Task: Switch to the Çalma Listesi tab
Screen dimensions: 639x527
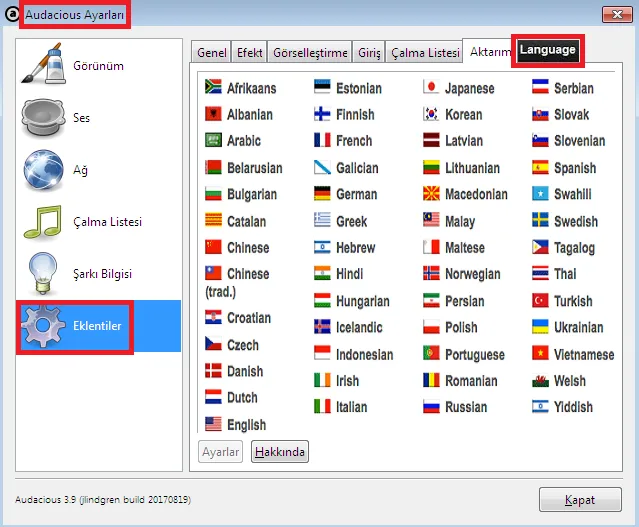Action: (425, 53)
